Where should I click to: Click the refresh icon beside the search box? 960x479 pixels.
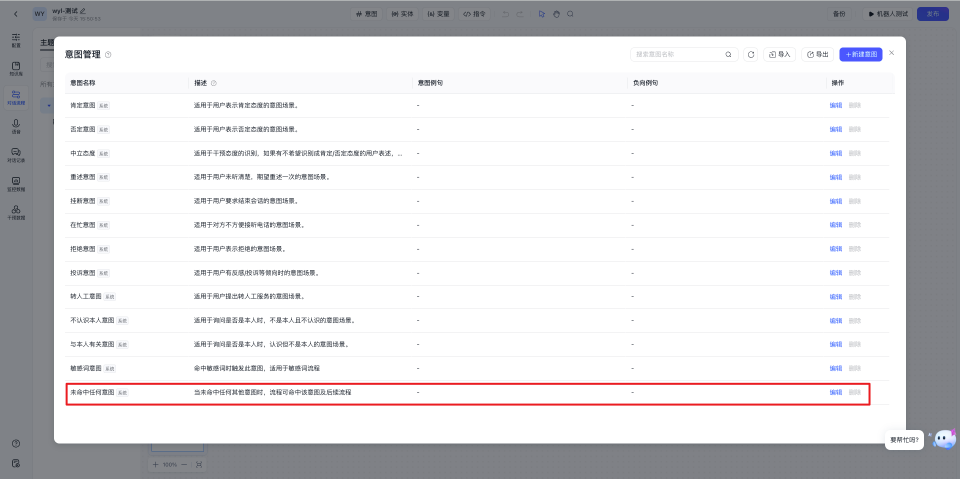[x=751, y=54]
